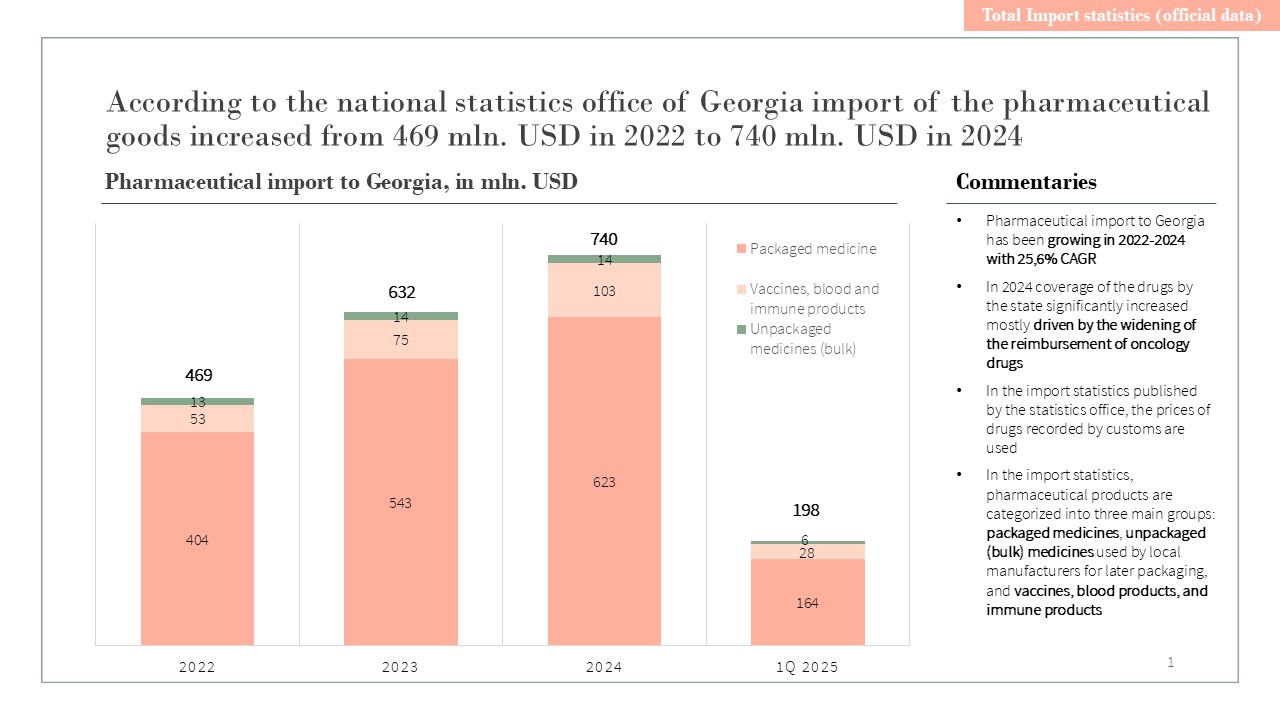Select the 1Q 2025 total label 198
This screenshot has height=720, width=1280.
coord(807,511)
